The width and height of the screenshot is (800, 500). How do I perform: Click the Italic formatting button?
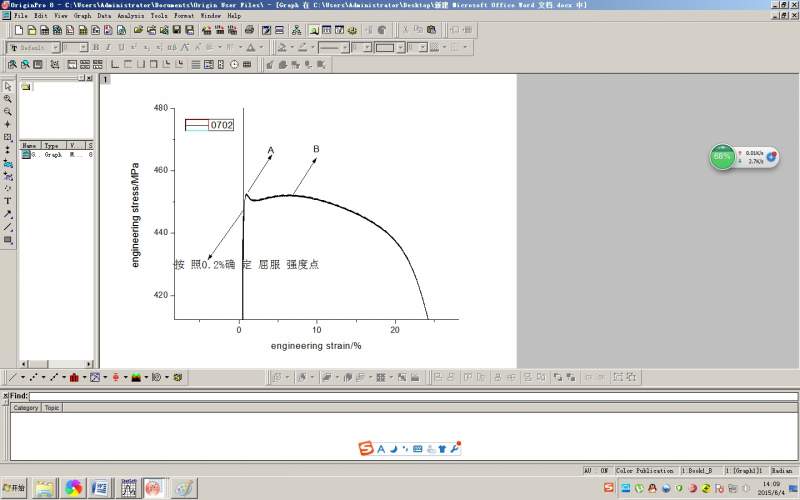[108, 47]
